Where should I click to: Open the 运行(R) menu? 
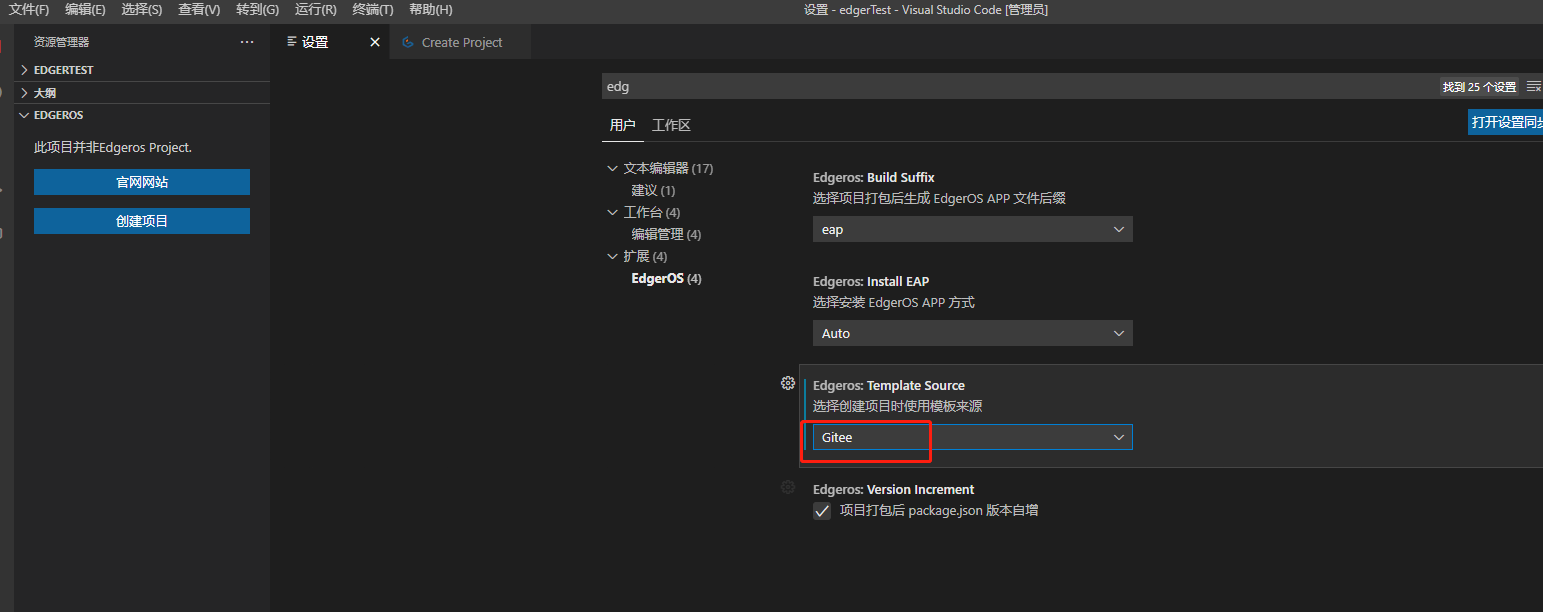316,9
